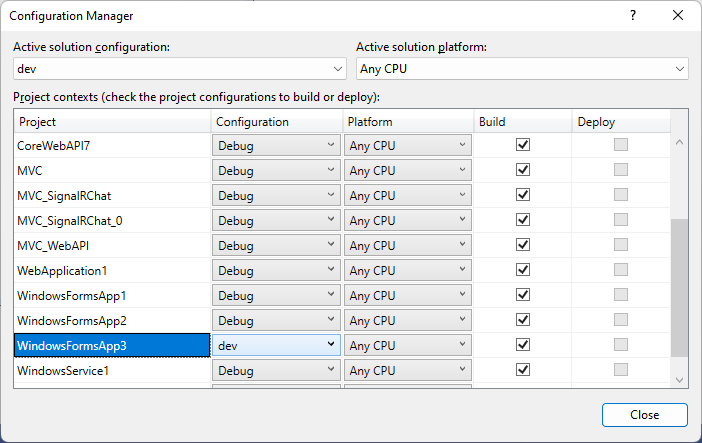The height and width of the screenshot is (443, 702).
Task: Open WebApplication1 Platform dropdown
Action: (408, 270)
